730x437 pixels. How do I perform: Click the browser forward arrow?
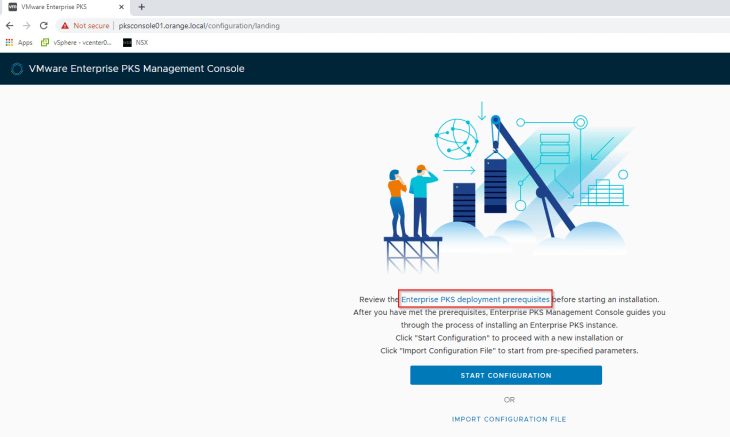[x=26, y=25]
